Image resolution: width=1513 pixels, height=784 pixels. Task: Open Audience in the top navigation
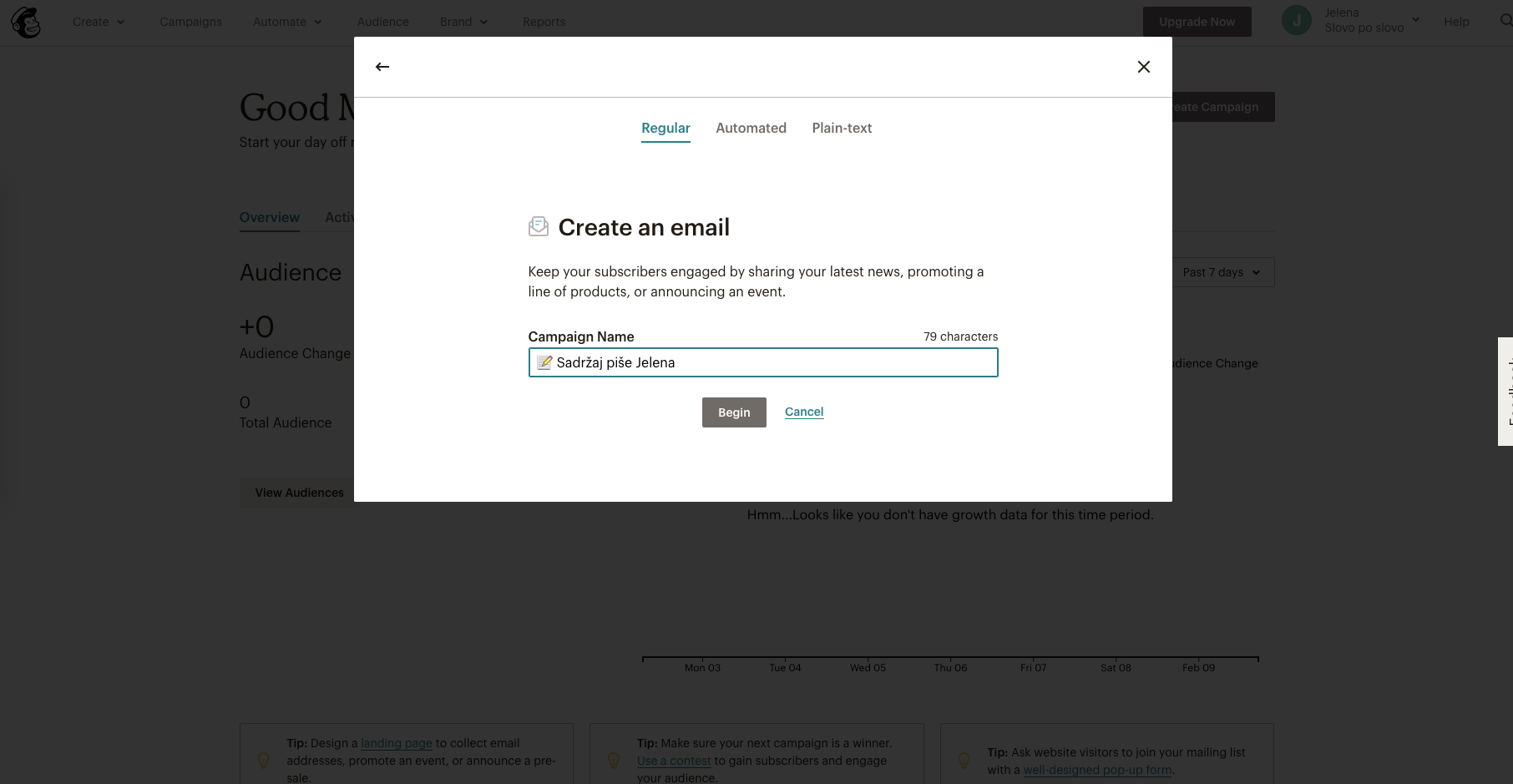pos(383,22)
